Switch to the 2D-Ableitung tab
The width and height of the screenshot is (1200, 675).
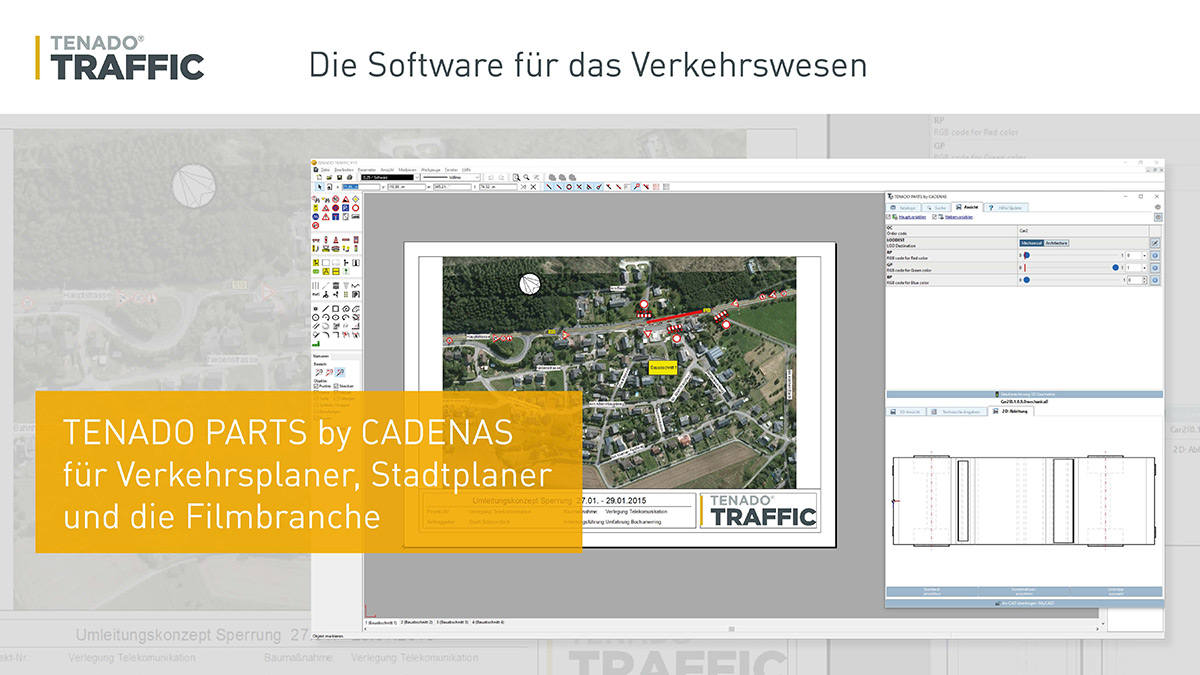(x=1011, y=411)
